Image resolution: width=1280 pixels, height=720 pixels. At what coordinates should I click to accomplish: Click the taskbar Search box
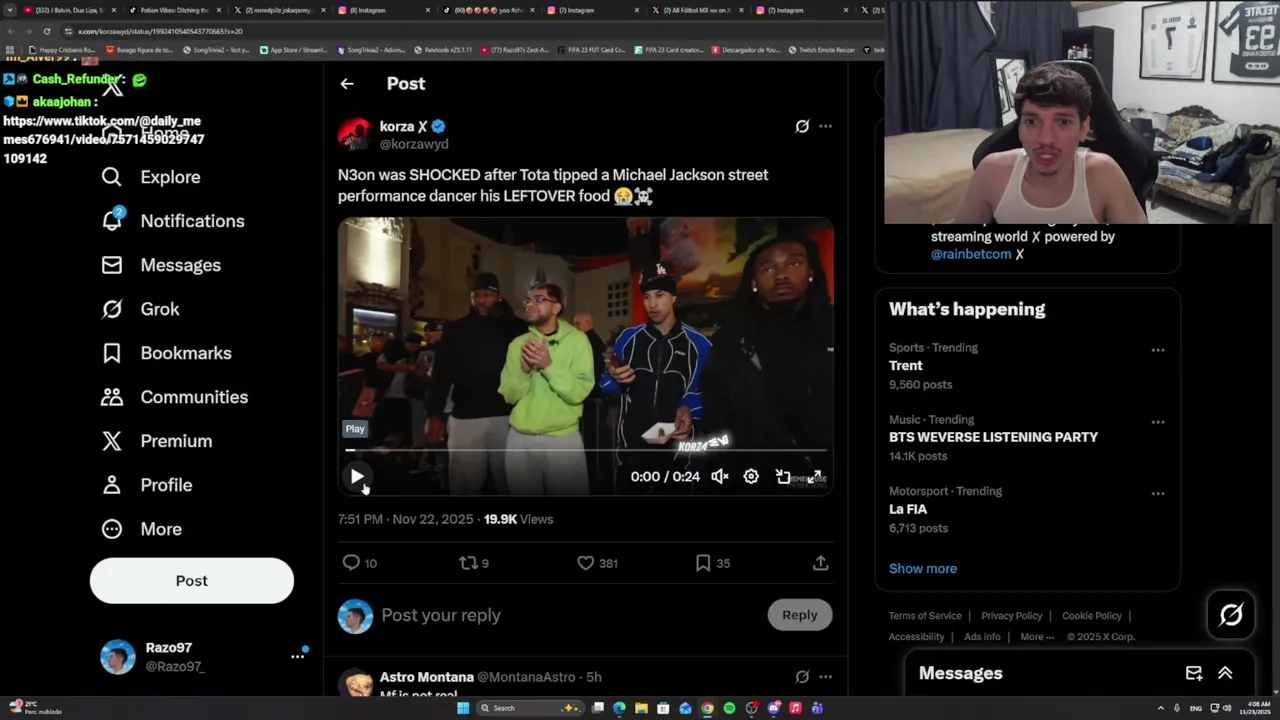530,708
